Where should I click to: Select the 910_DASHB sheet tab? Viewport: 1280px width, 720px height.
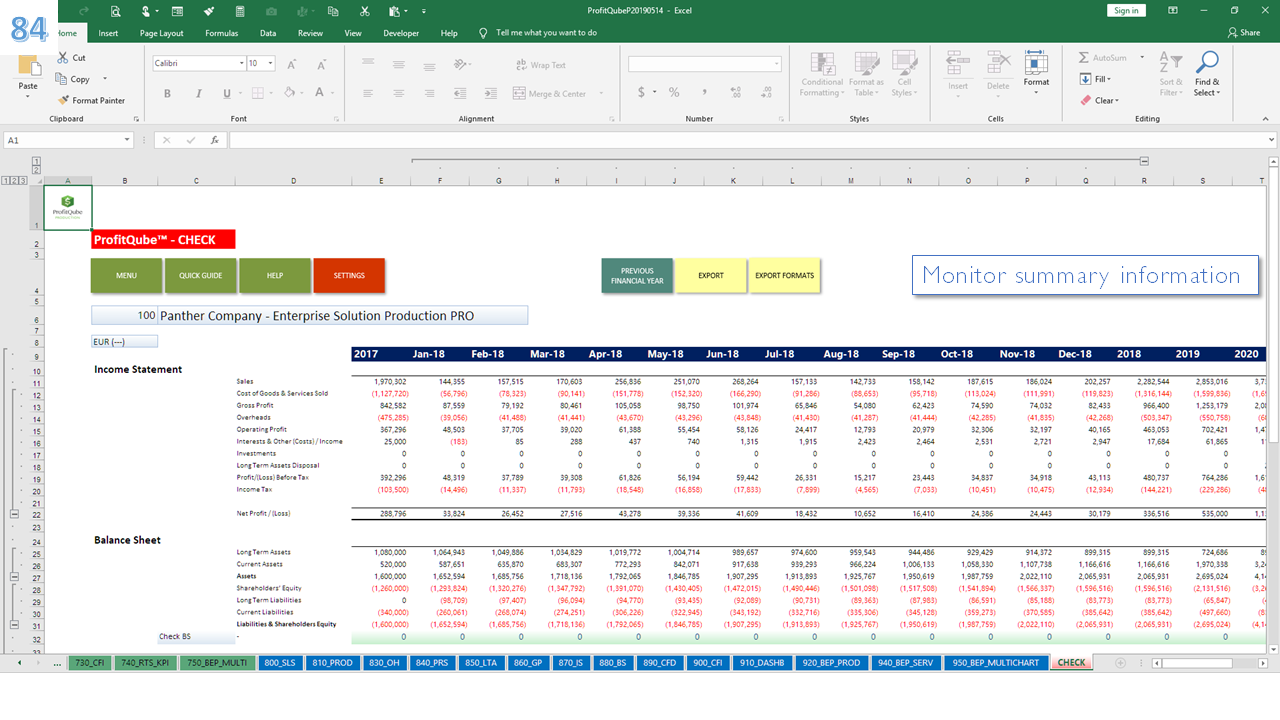(761, 662)
